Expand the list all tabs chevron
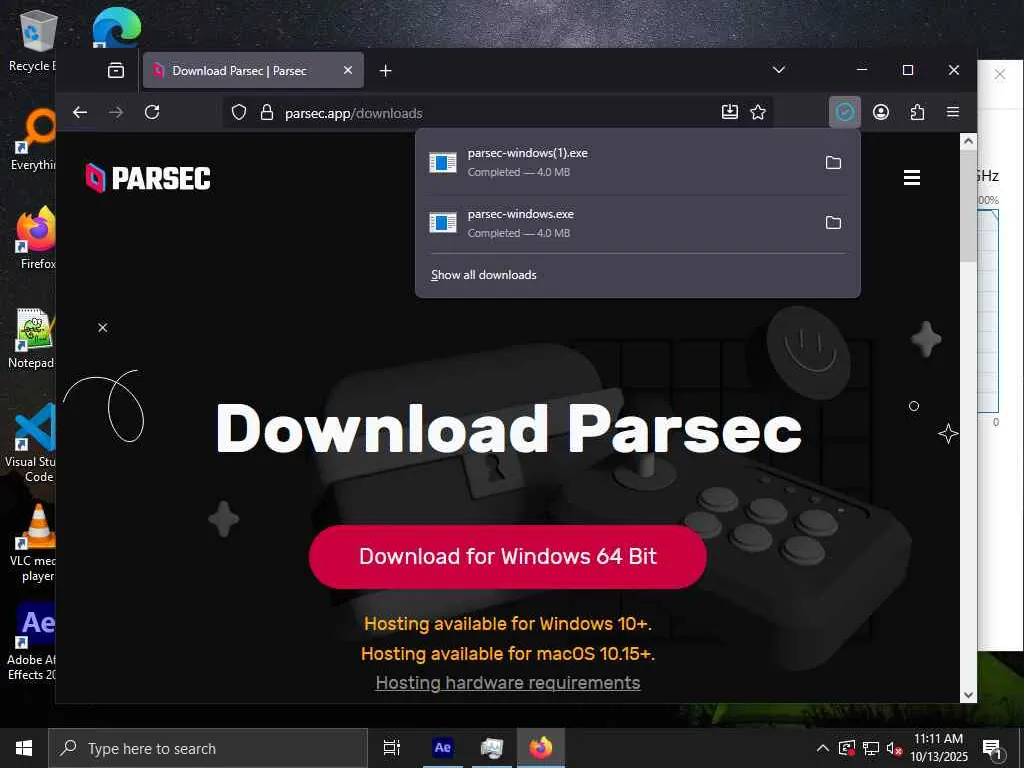 pos(778,70)
